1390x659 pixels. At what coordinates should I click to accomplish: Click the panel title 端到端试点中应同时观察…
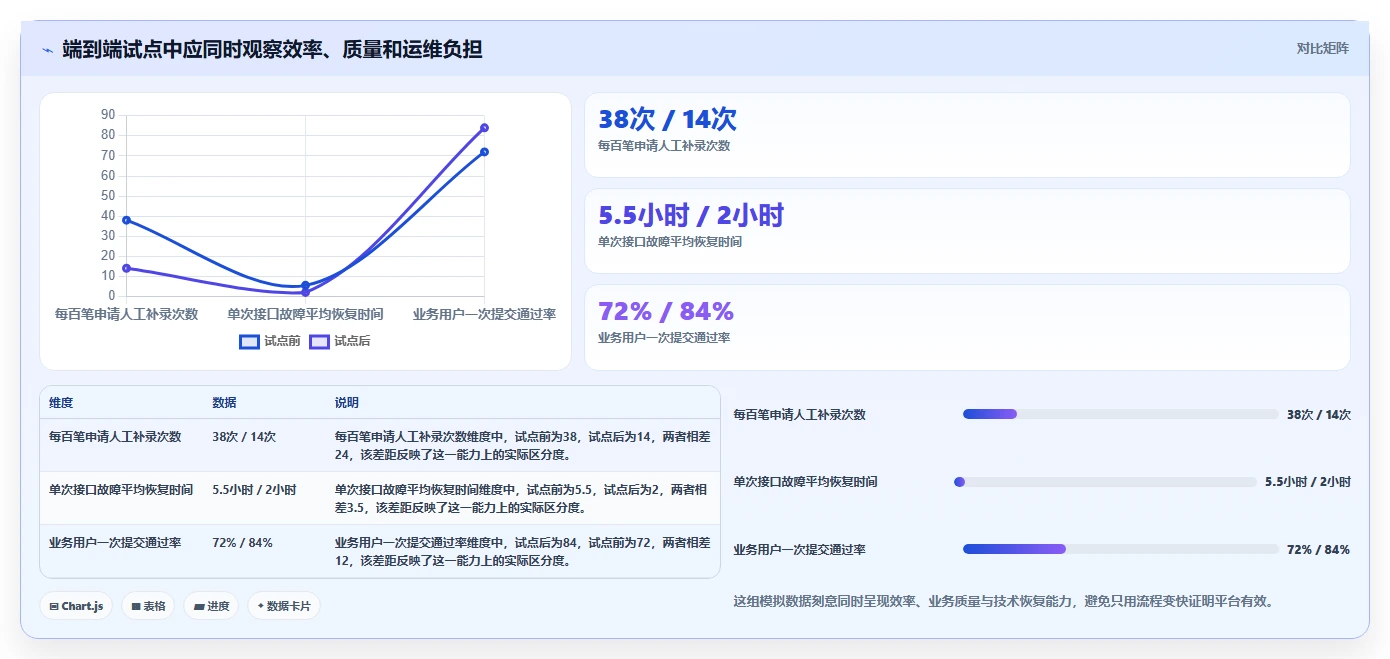point(272,49)
